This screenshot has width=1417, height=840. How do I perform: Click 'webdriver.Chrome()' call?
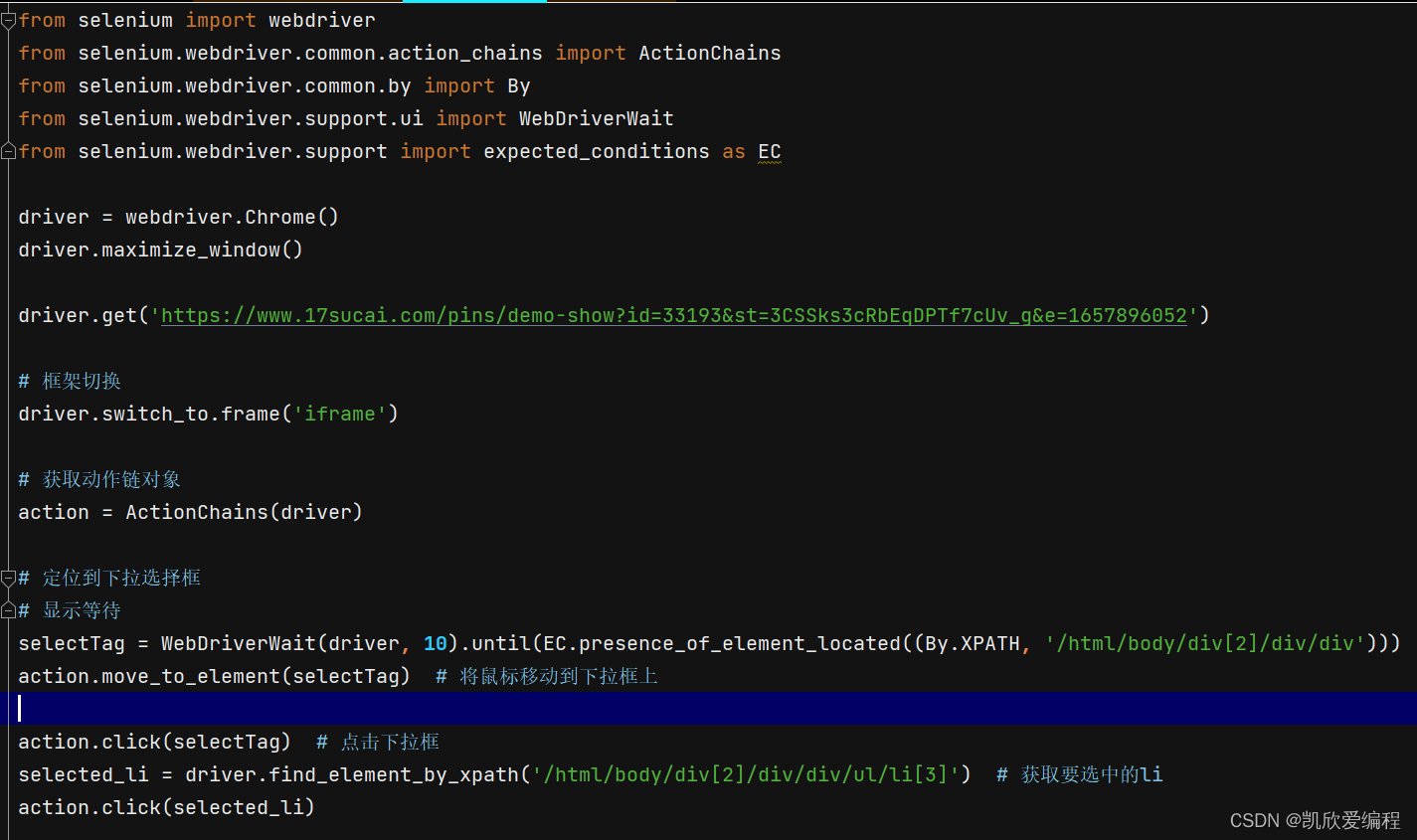tap(233, 218)
